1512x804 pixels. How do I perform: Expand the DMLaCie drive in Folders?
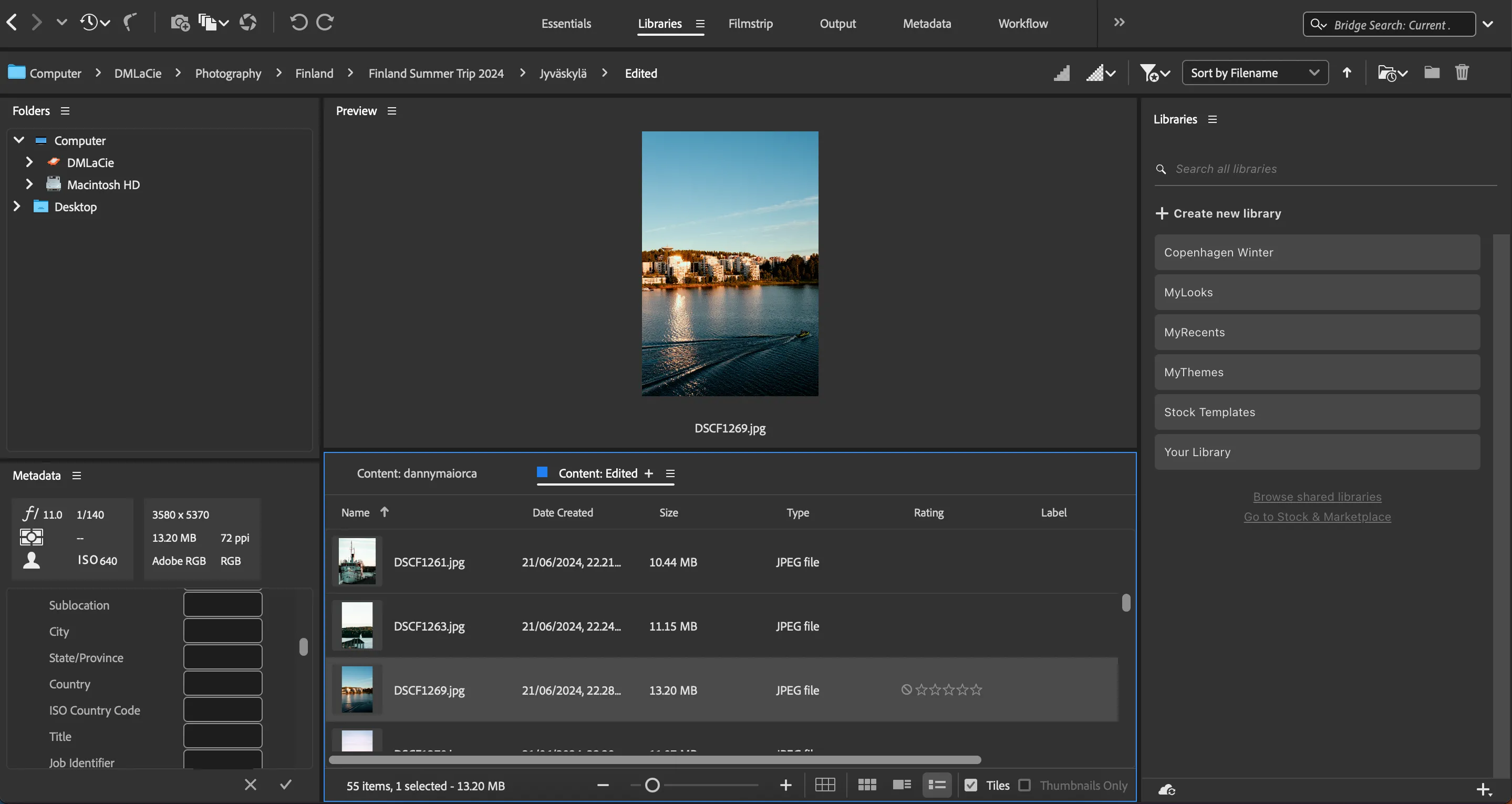[x=29, y=162]
